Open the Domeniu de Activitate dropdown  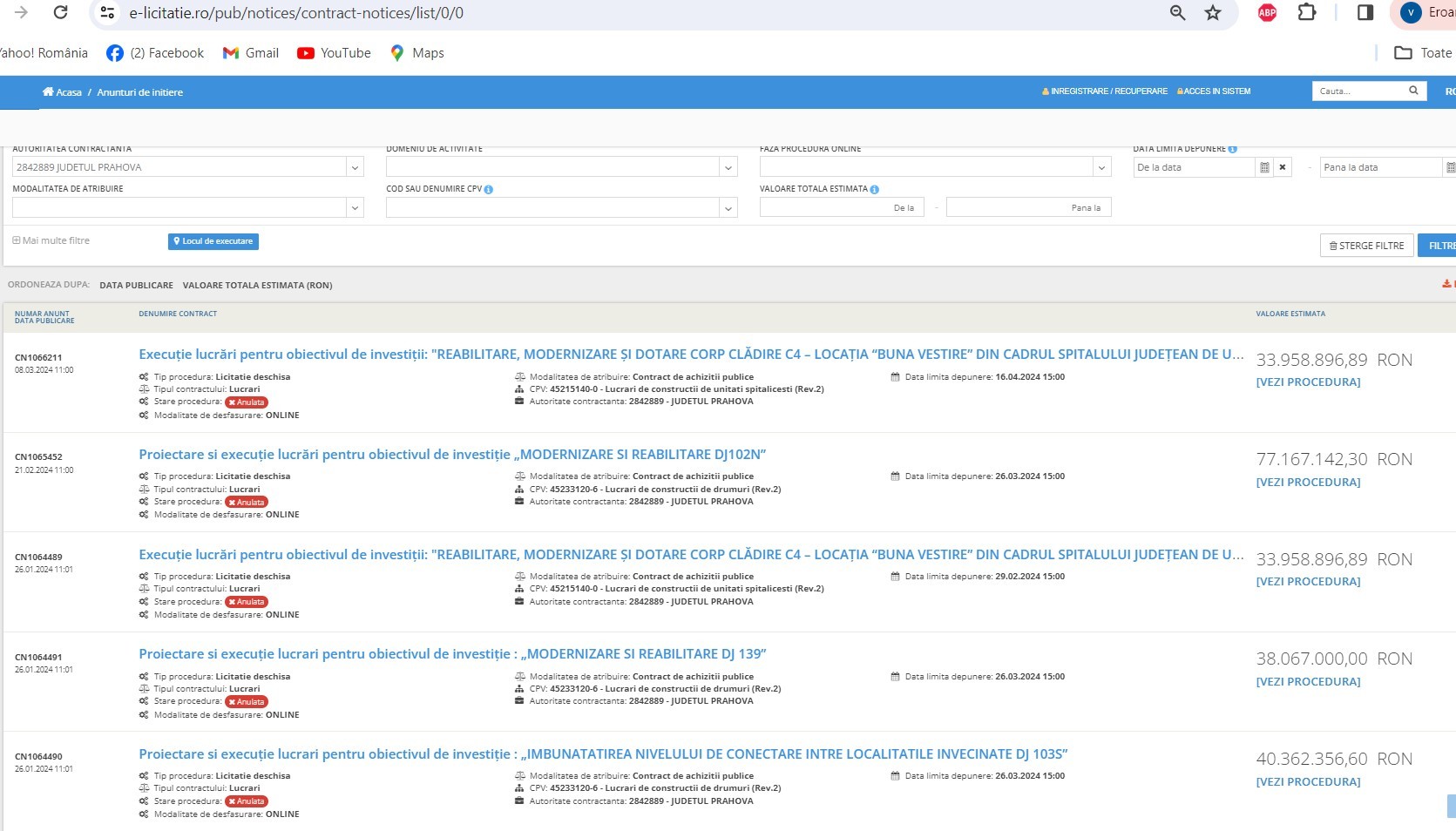point(728,167)
